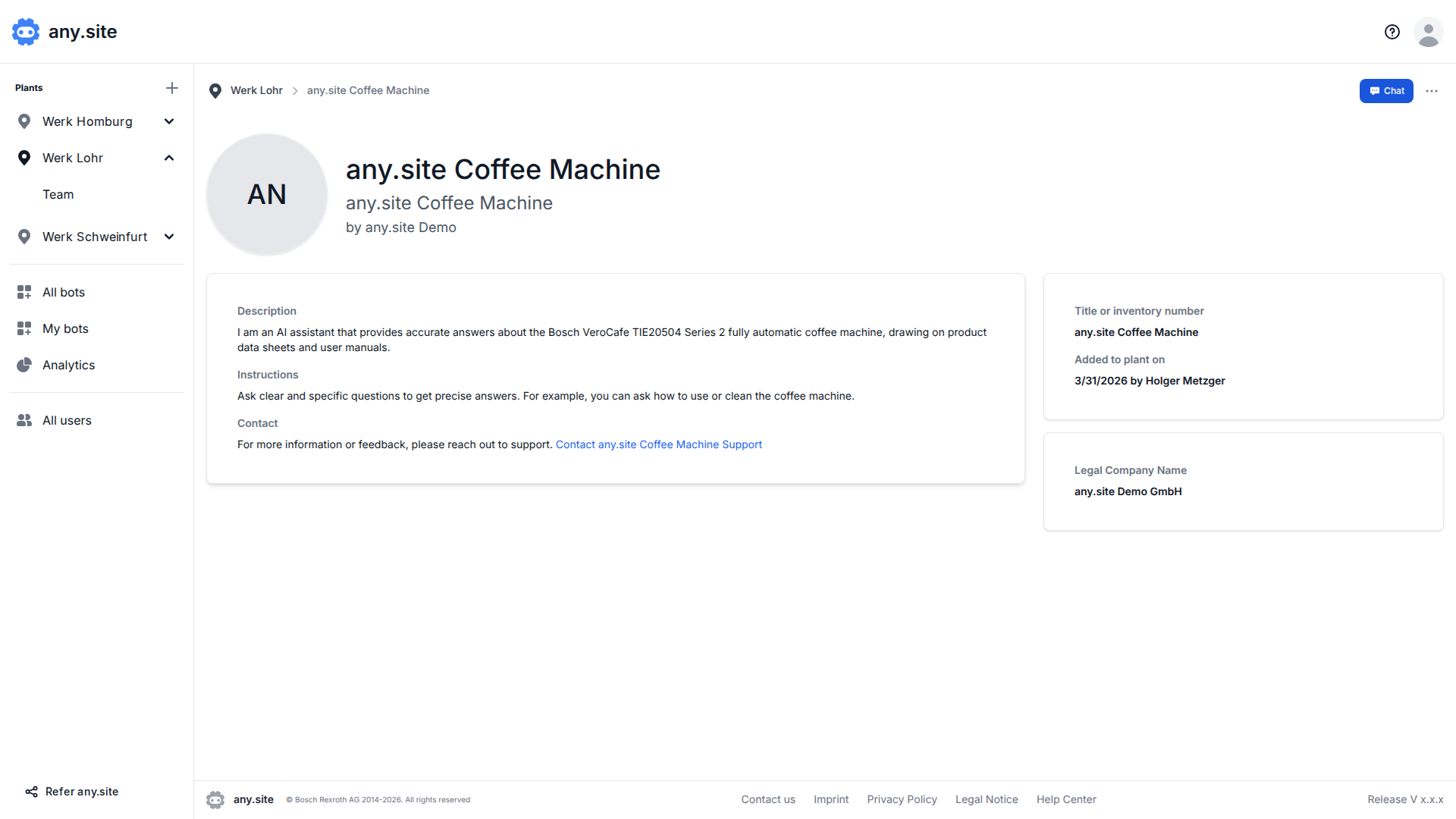Click '3/31/2026 by Holger Metzger' value
Screen dimensions: 1456x819
pyautogui.click(x=1150, y=381)
